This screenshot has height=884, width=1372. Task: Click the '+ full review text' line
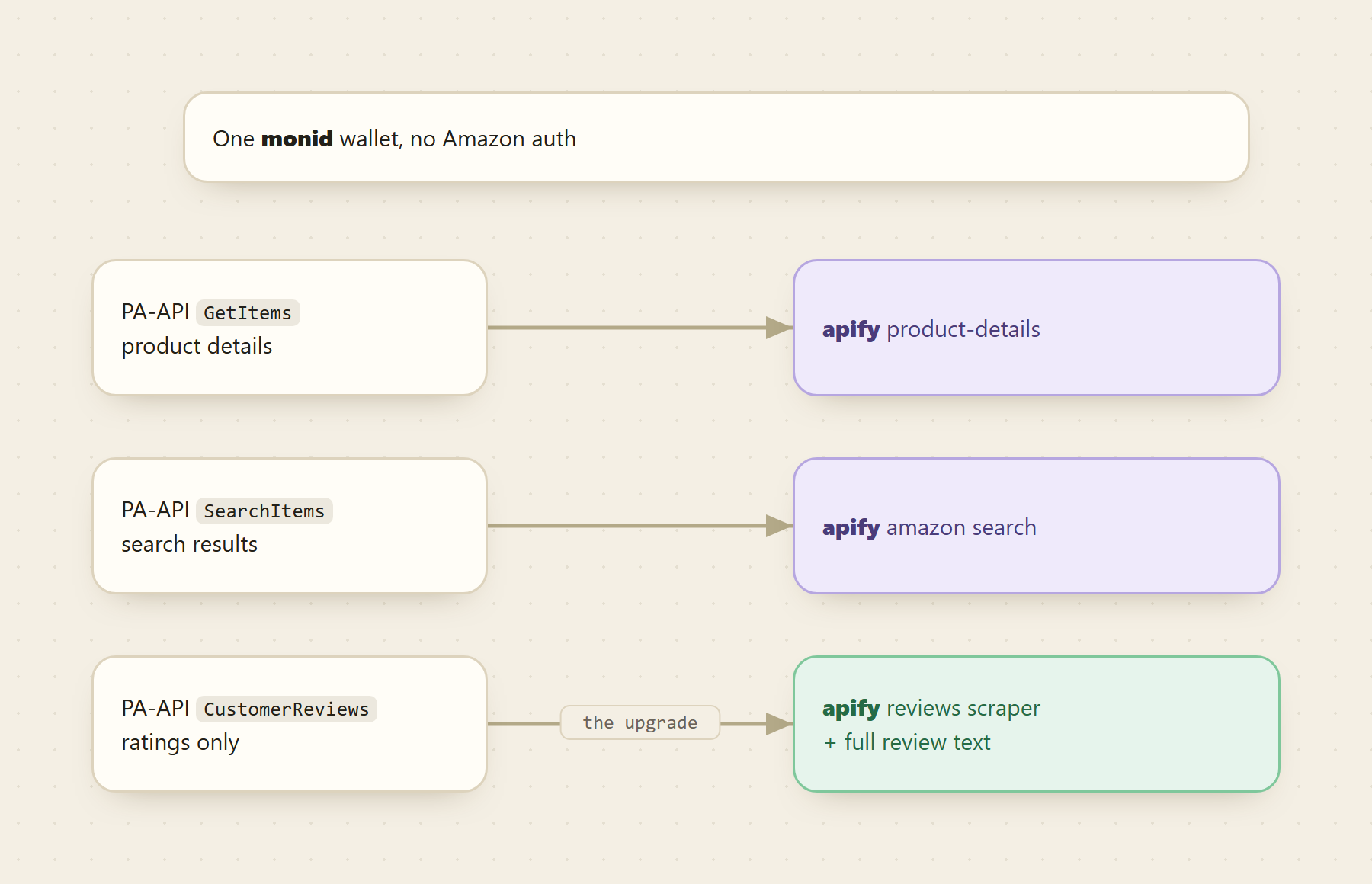(907, 742)
